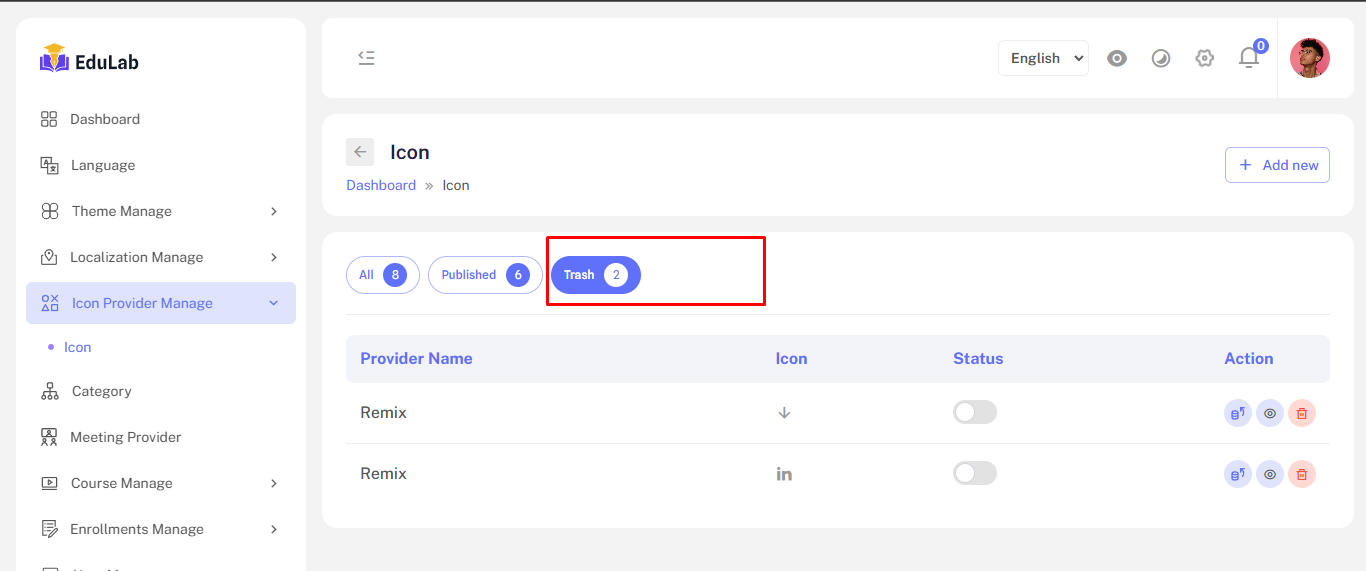The width and height of the screenshot is (1366, 571).
Task: Open the English language dropdown
Action: (x=1043, y=58)
